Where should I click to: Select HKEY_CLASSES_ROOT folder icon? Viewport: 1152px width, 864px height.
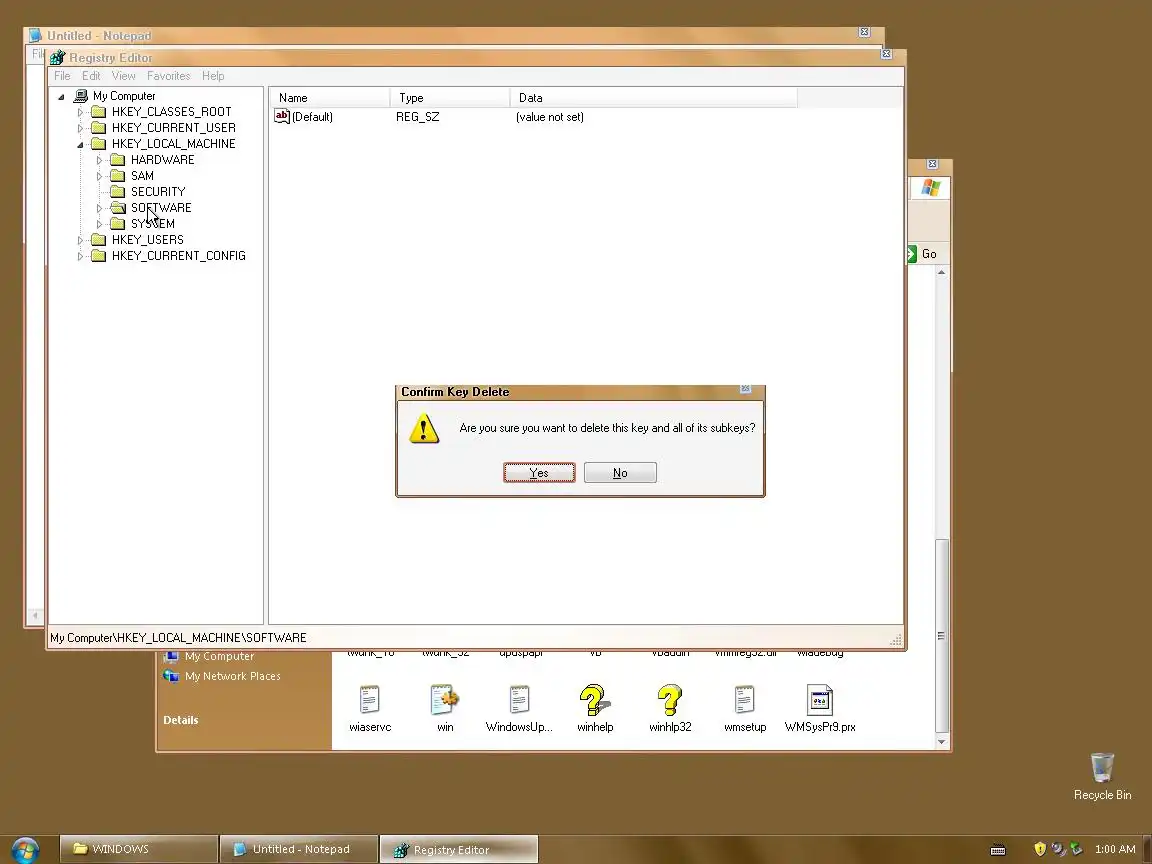tap(98, 112)
